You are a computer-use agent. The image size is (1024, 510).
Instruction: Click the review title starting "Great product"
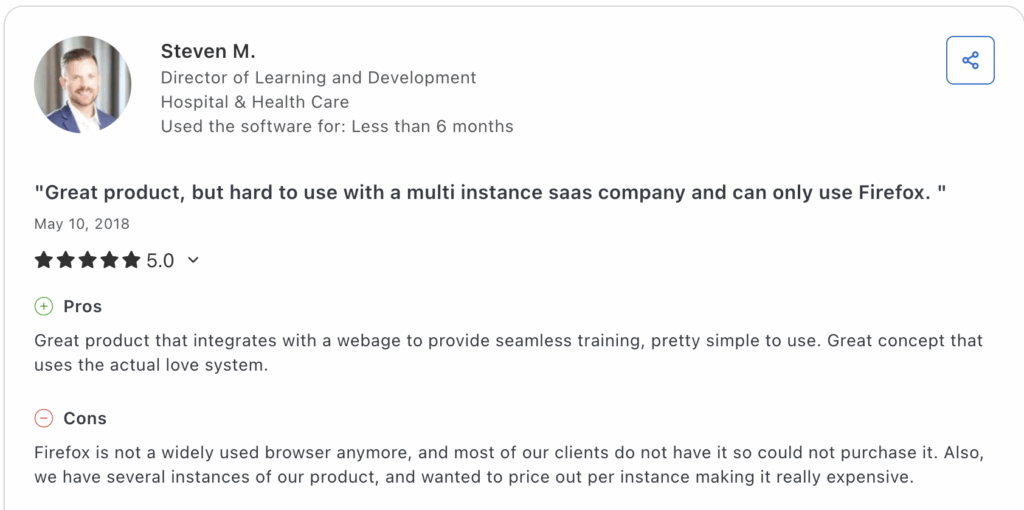tap(490, 192)
